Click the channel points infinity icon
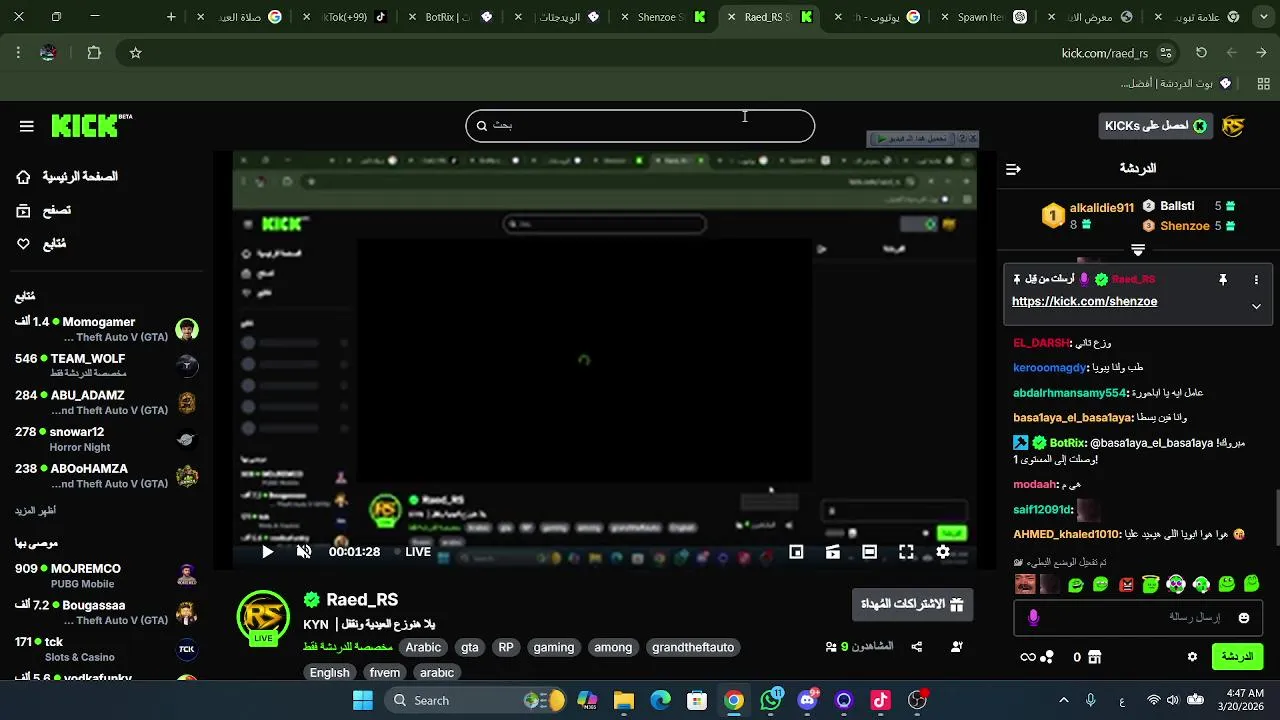 1027,657
